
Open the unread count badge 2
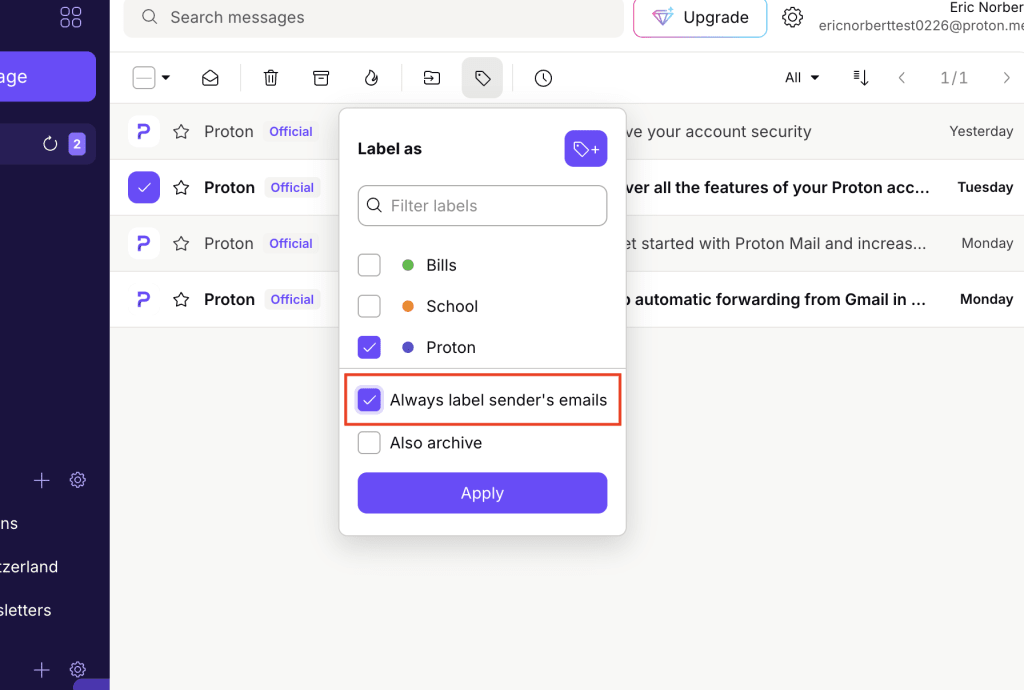(x=77, y=144)
